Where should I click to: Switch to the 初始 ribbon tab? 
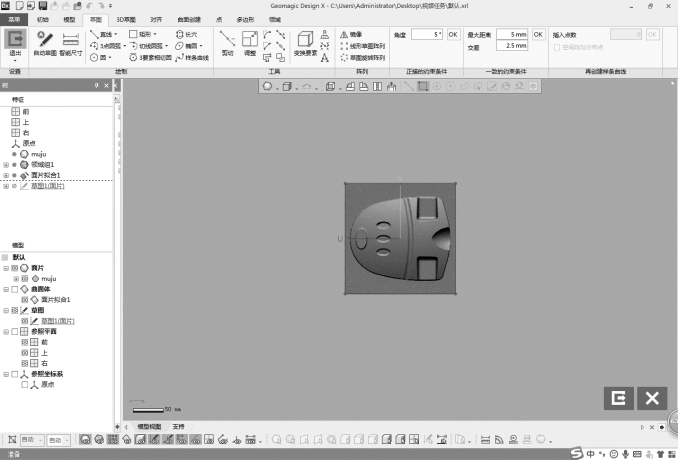tap(43, 19)
